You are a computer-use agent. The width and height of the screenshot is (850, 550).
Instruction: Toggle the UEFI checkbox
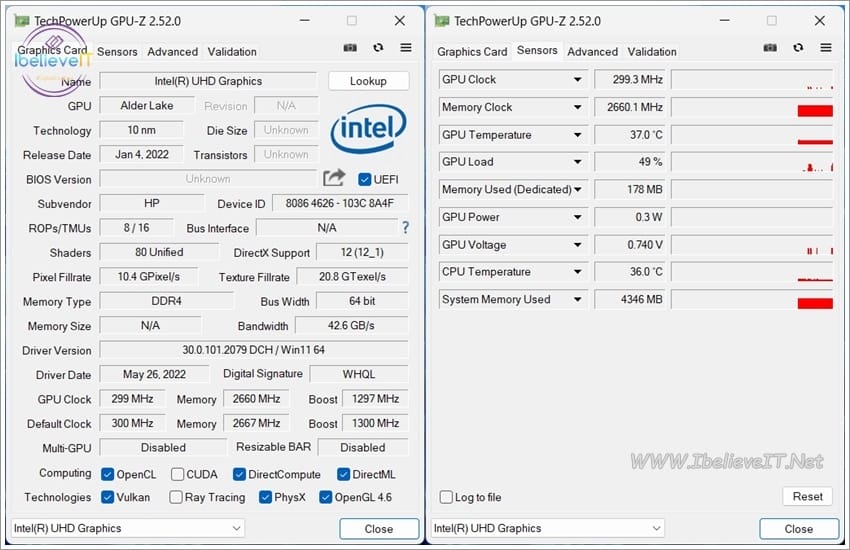coord(364,179)
